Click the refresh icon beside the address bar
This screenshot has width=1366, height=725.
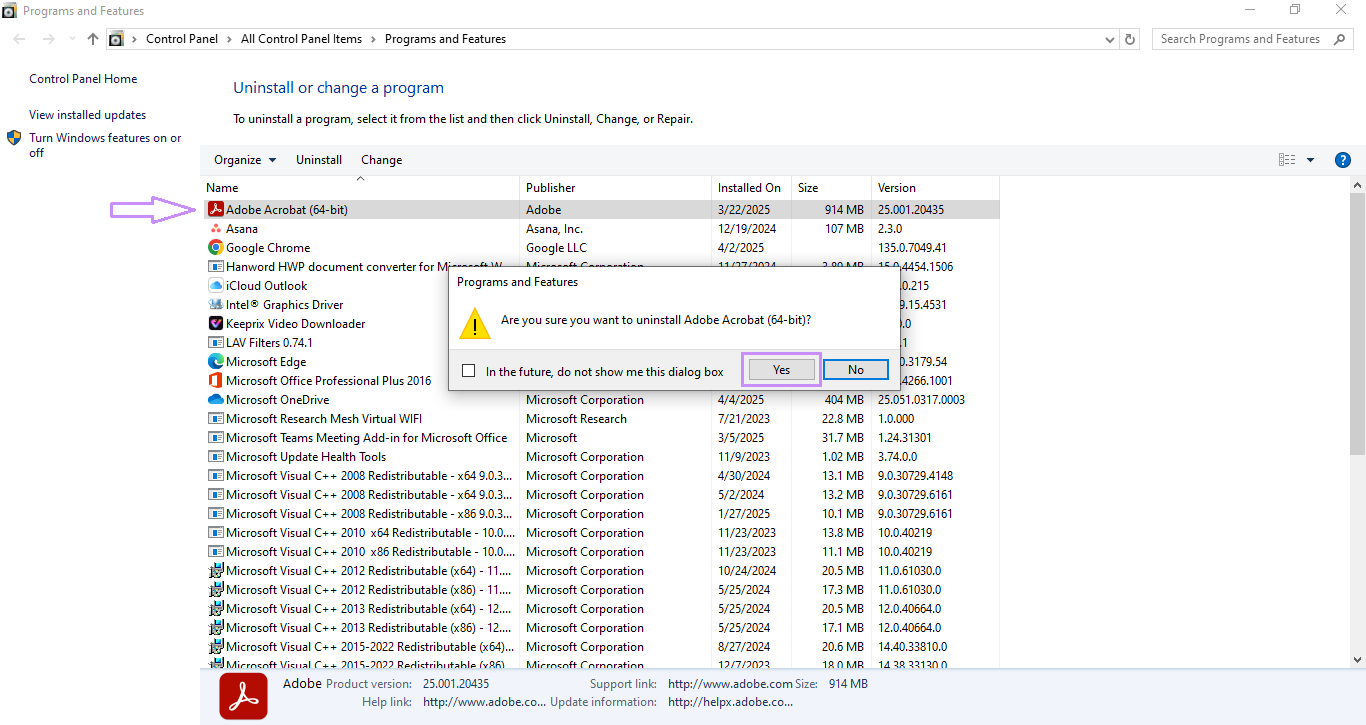click(x=1130, y=39)
